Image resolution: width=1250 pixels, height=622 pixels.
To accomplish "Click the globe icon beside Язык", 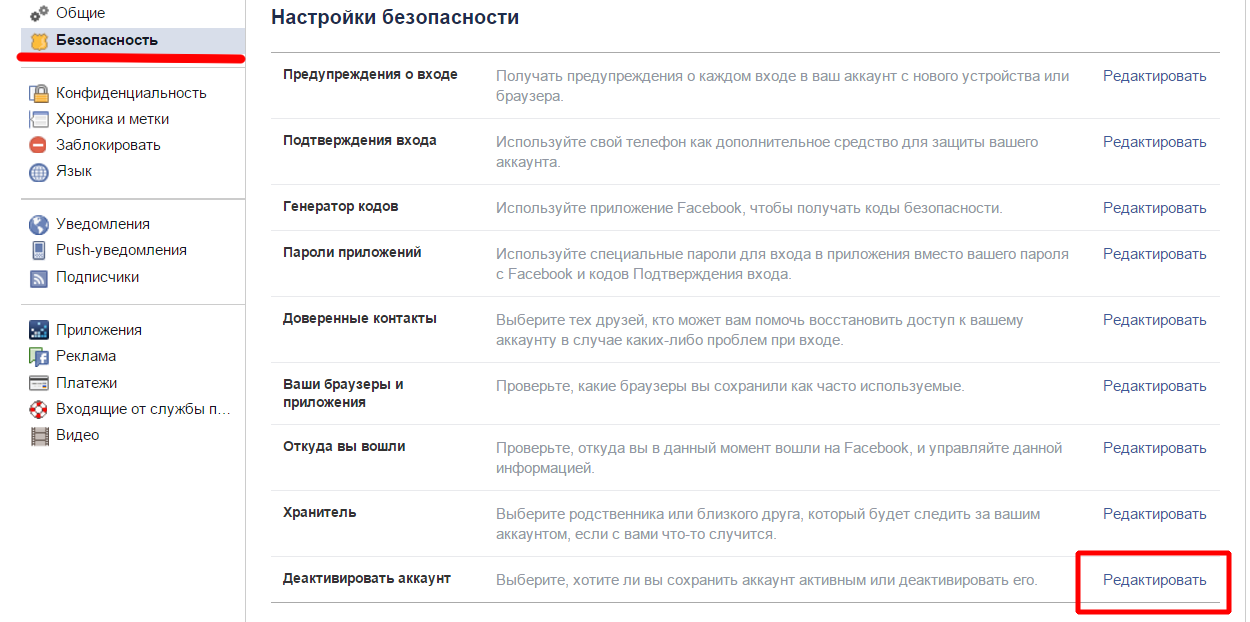I will [x=39, y=172].
